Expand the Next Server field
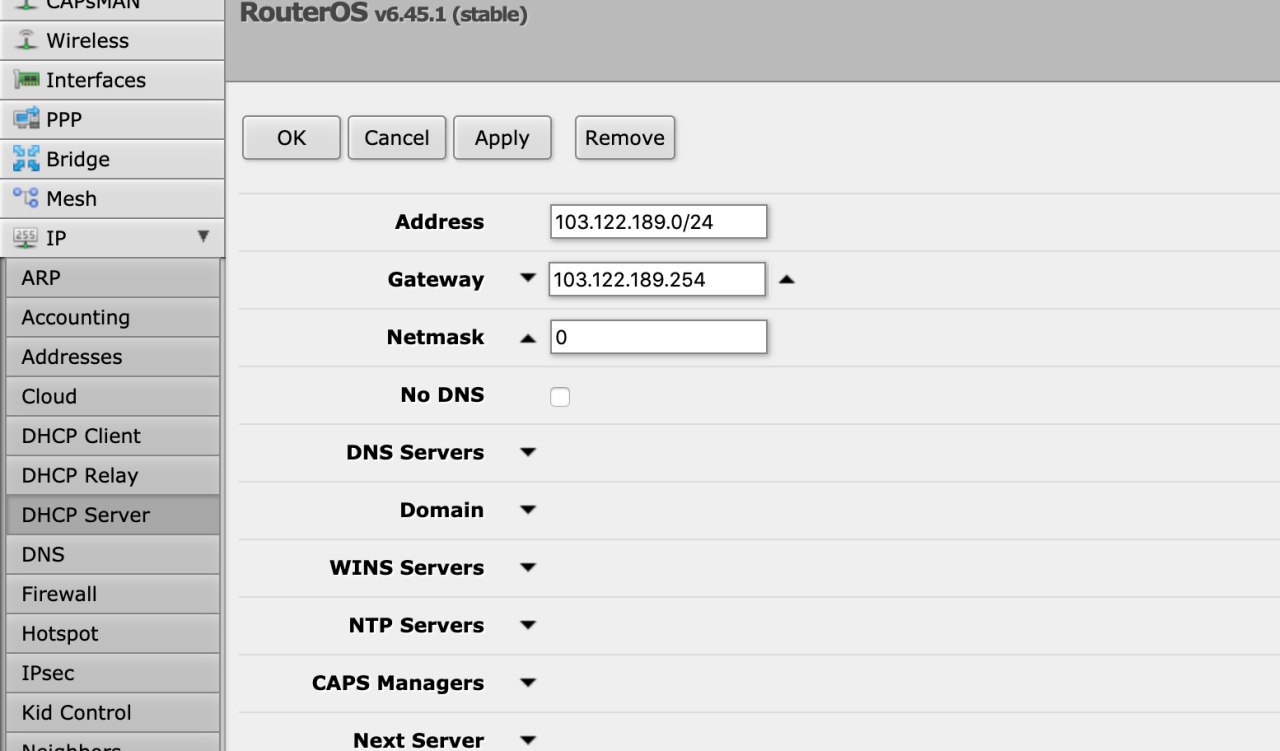This screenshot has width=1280, height=751. click(x=528, y=741)
